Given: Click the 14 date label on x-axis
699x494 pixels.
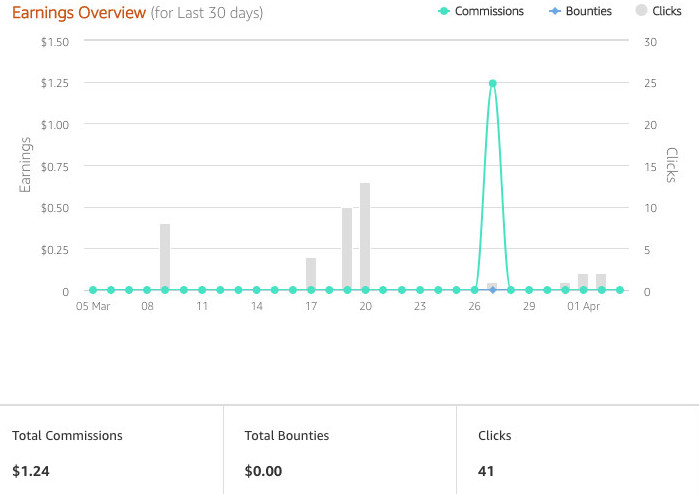Looking at the screenshot, I should [x=256, y=307].
